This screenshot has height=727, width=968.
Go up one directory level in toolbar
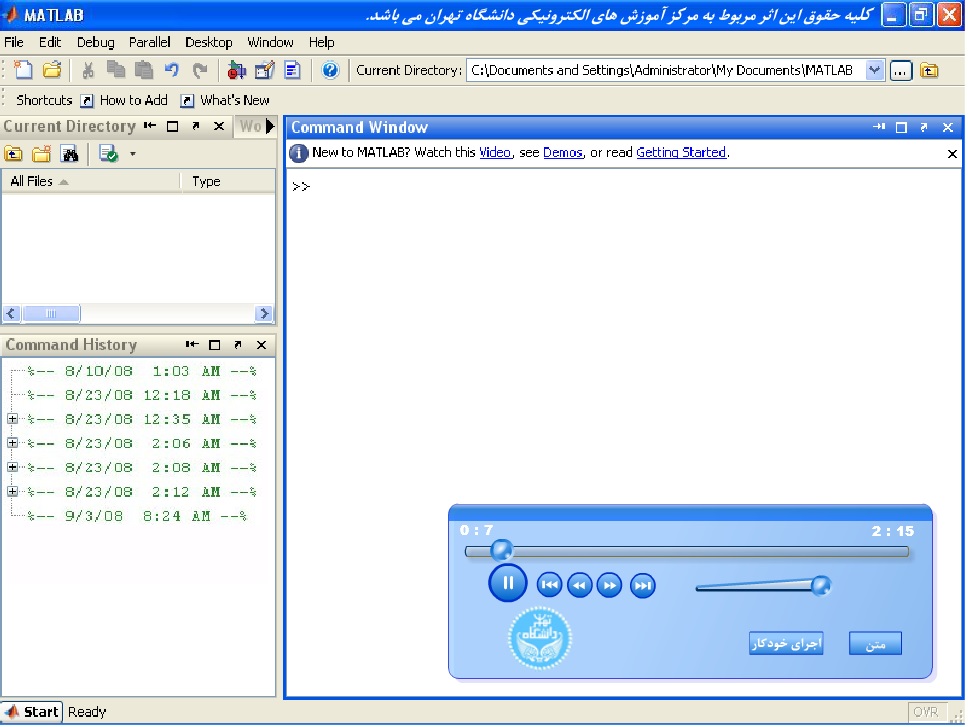(x=929, y=71)
